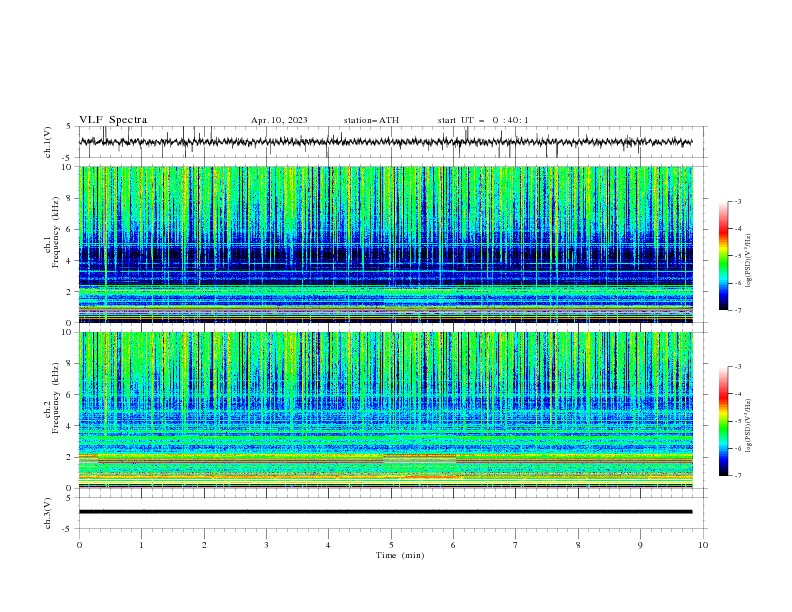Click the "4" kHz tick of ch.1 spectrogram
792x612 pixels.
(x=70, y=261)
